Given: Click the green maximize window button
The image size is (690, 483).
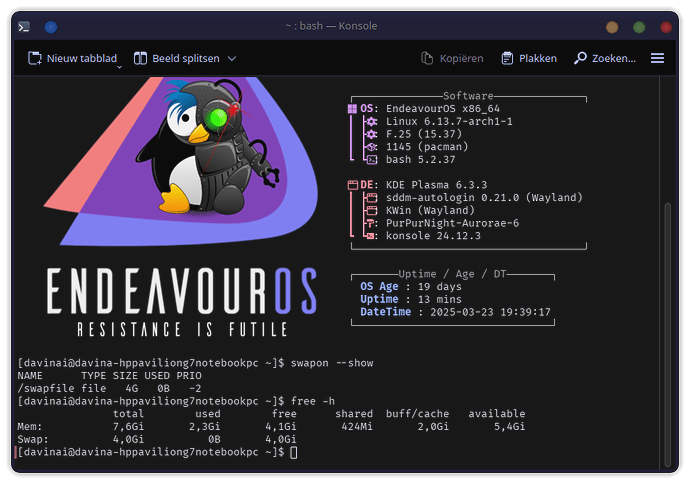Looking at the screenshot, I should 639,27.
